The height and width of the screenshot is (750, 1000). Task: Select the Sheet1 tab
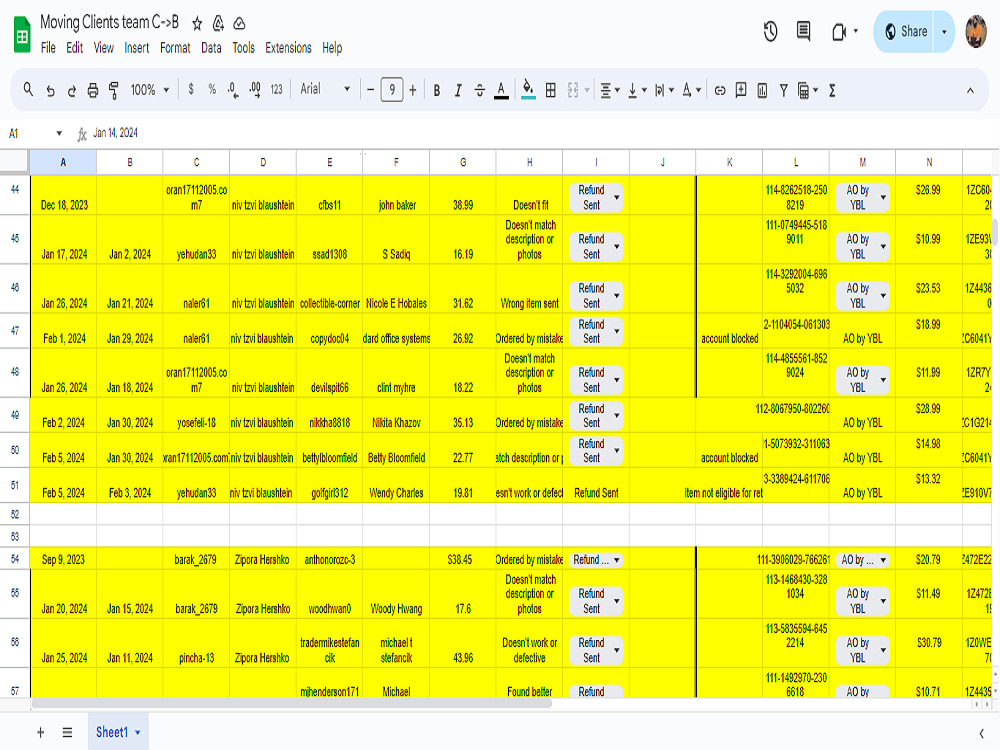(x=112, y=732)
